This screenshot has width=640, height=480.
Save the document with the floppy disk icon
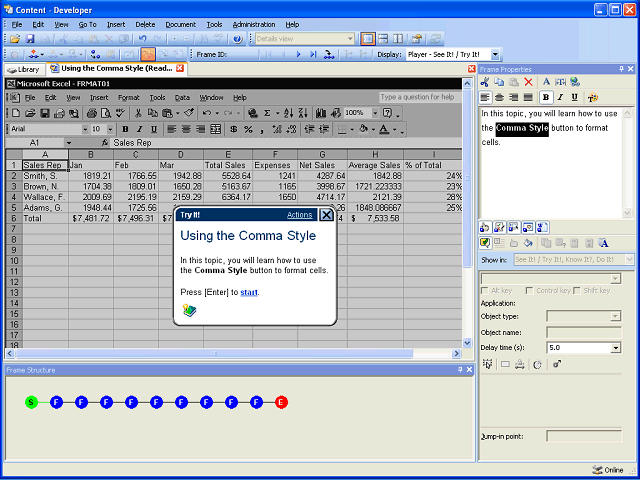pos(30,39)
